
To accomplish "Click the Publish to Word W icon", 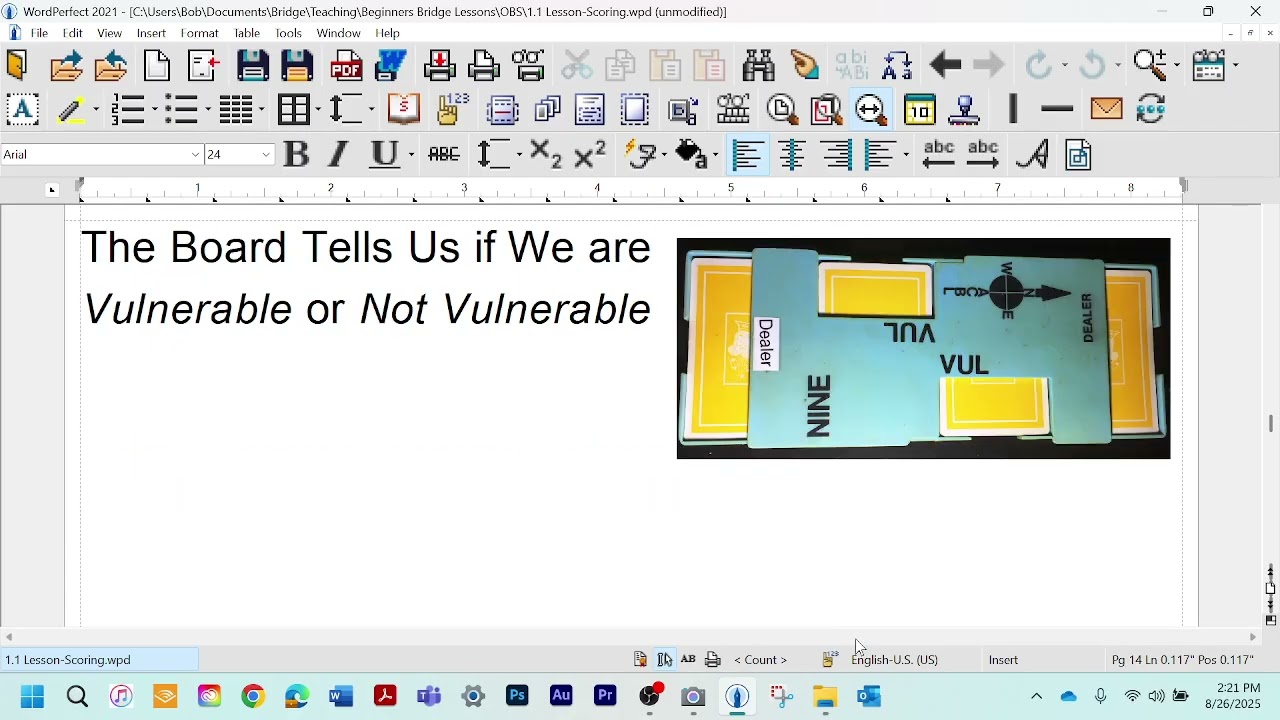I will point(391,66).
